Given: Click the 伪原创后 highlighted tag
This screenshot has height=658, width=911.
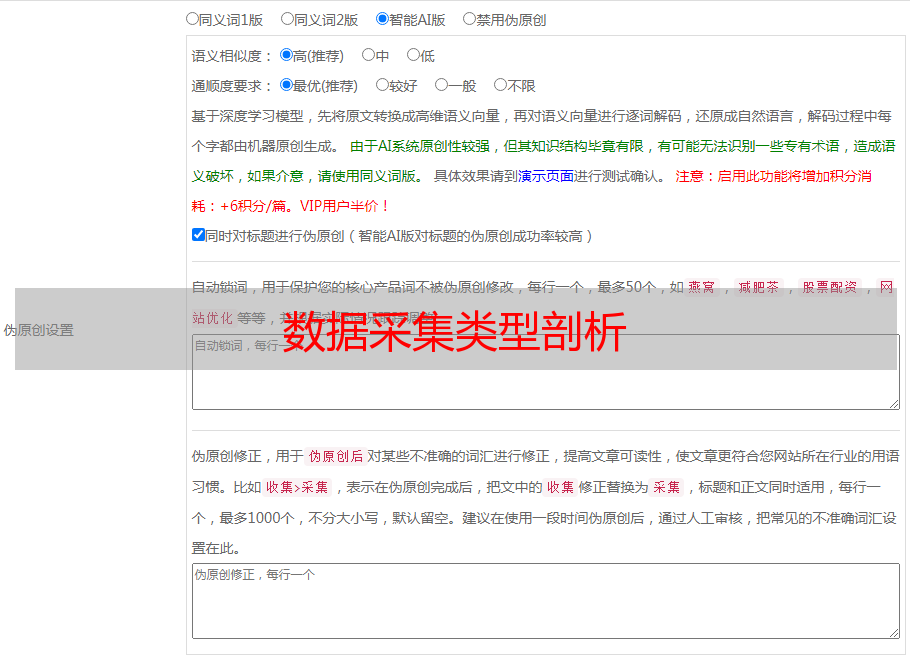Looking at the screenshot, I should 336,456.
